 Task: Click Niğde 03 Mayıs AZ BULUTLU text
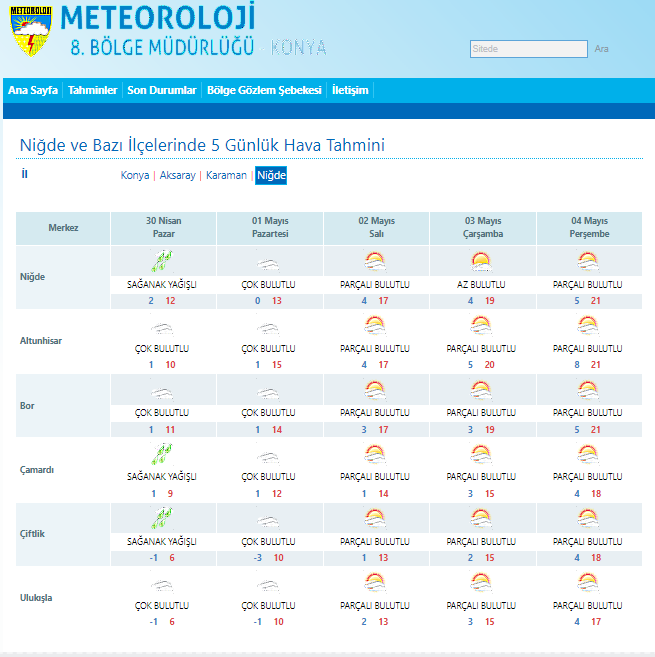pos(481,285)
